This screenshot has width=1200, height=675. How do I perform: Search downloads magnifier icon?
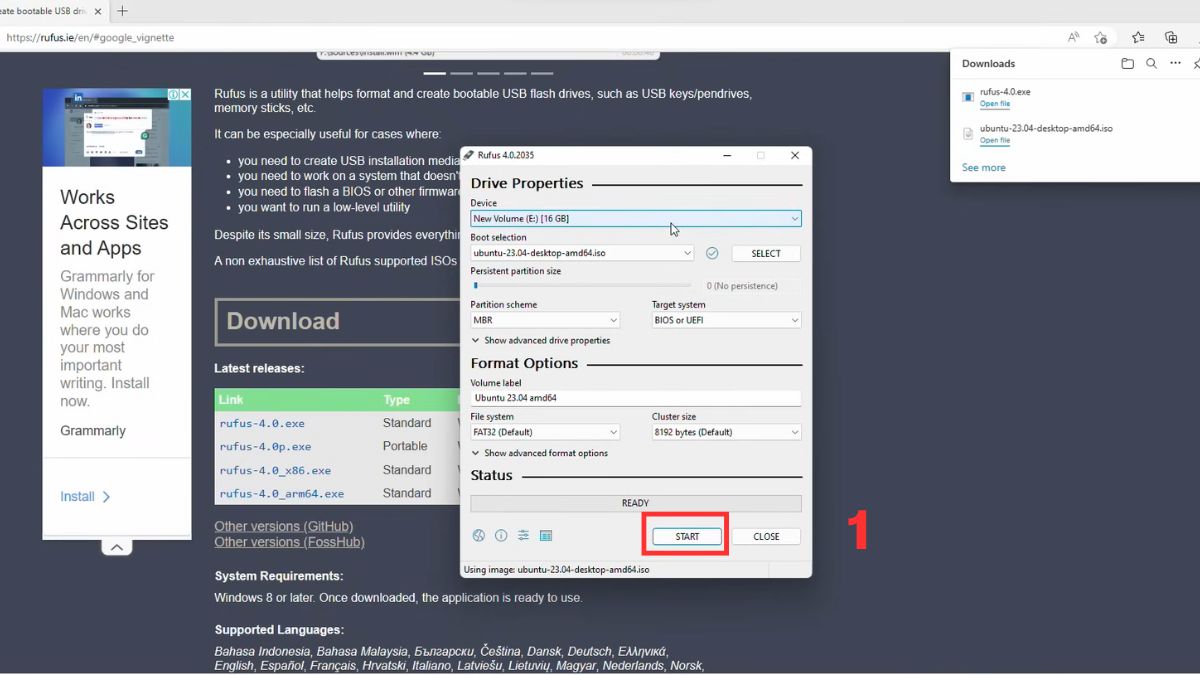point(1151,63)
